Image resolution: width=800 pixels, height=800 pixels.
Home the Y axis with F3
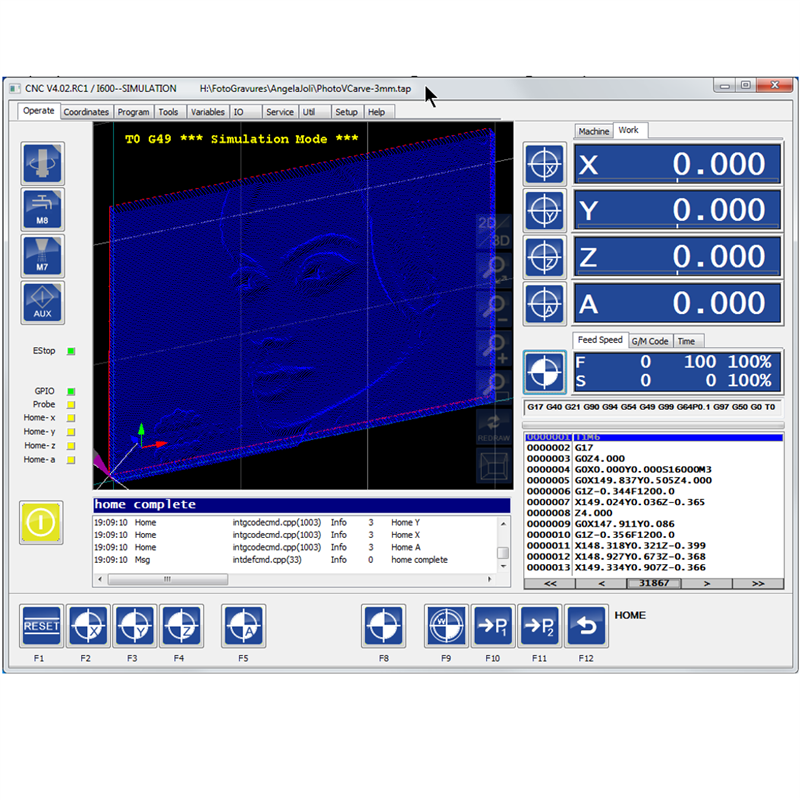[x=133, y=626]
